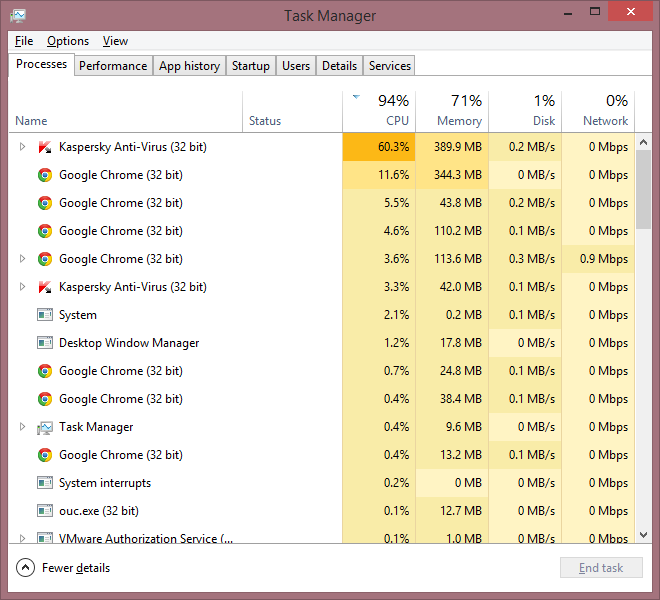Click the Desktop Window Manager icon
The height and width of the screenshot is (600, 660).
tap(44, 343)
